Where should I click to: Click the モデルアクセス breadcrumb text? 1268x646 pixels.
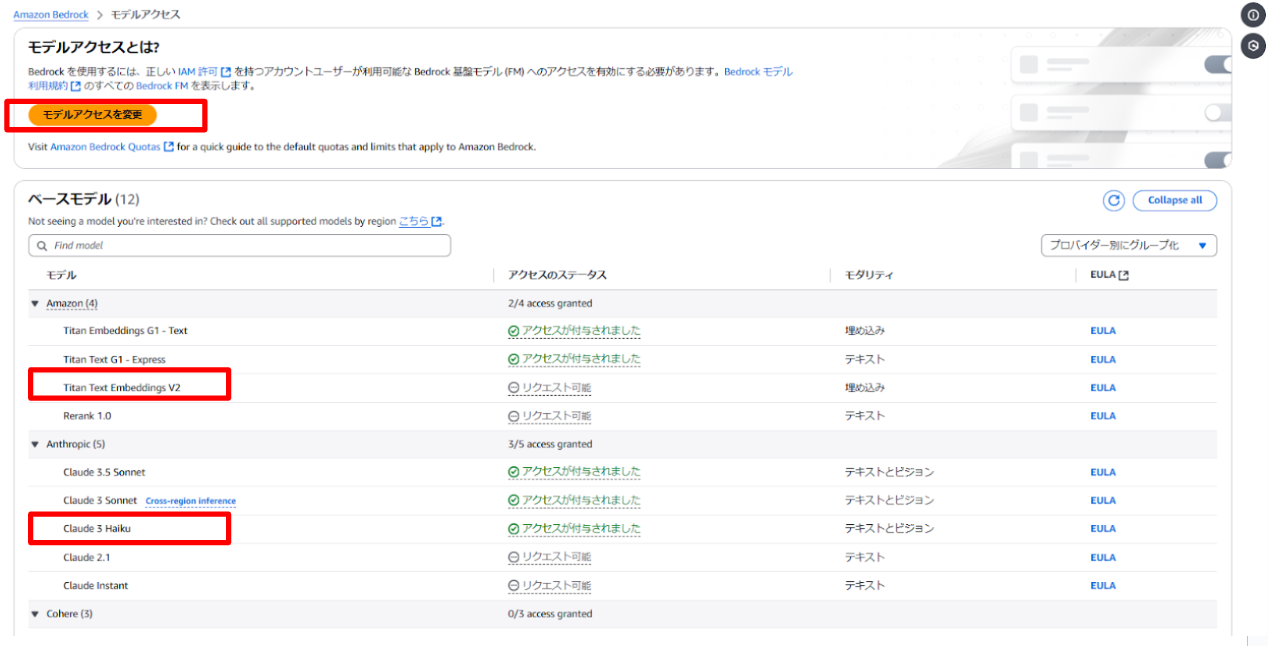(x=145, y=15)
